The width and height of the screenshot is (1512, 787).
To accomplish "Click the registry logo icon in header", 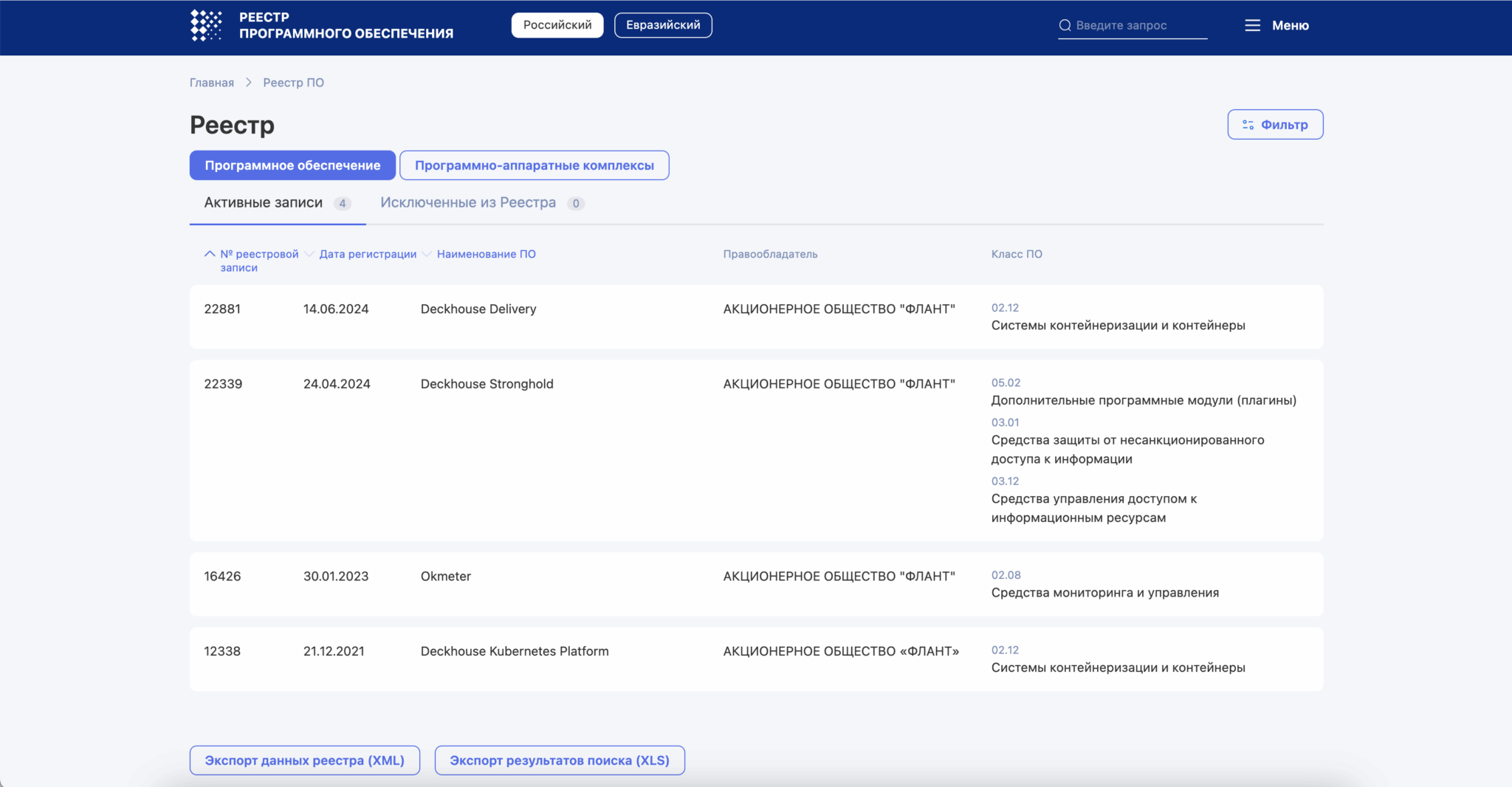I will tap(206, 25).
